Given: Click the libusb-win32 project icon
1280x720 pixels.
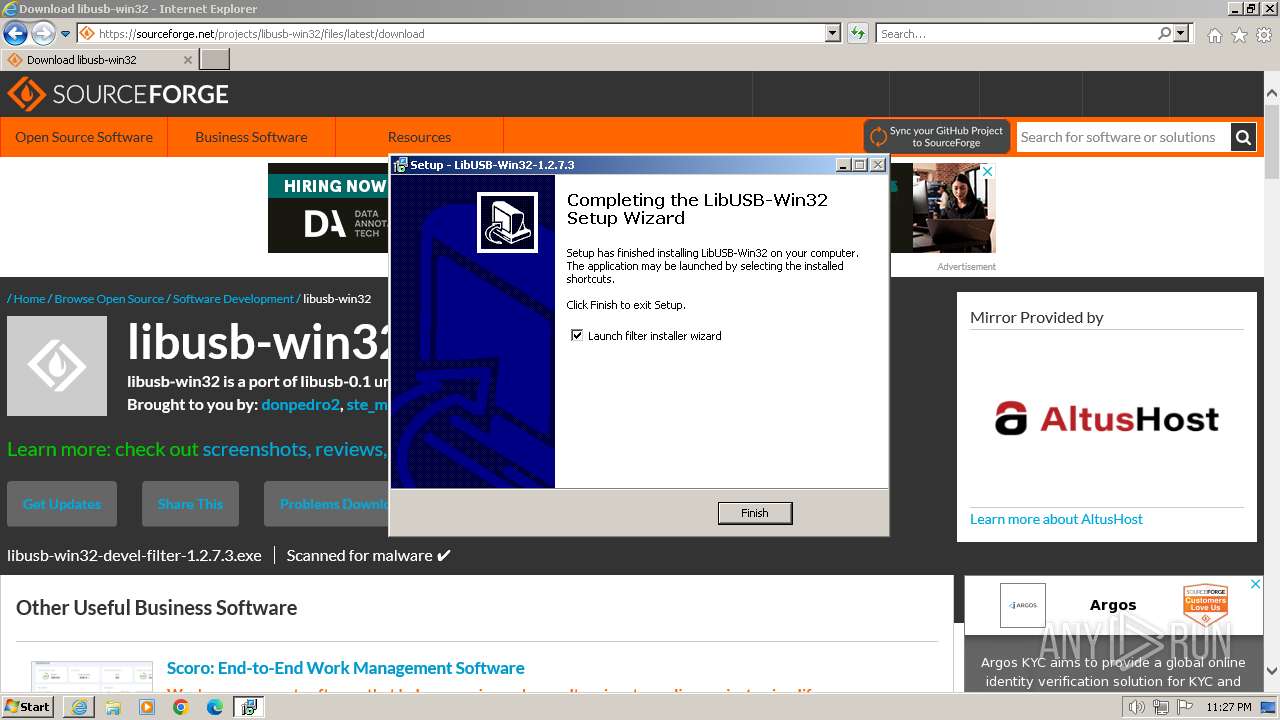Looking at the screenshot, I should point(57,366).
